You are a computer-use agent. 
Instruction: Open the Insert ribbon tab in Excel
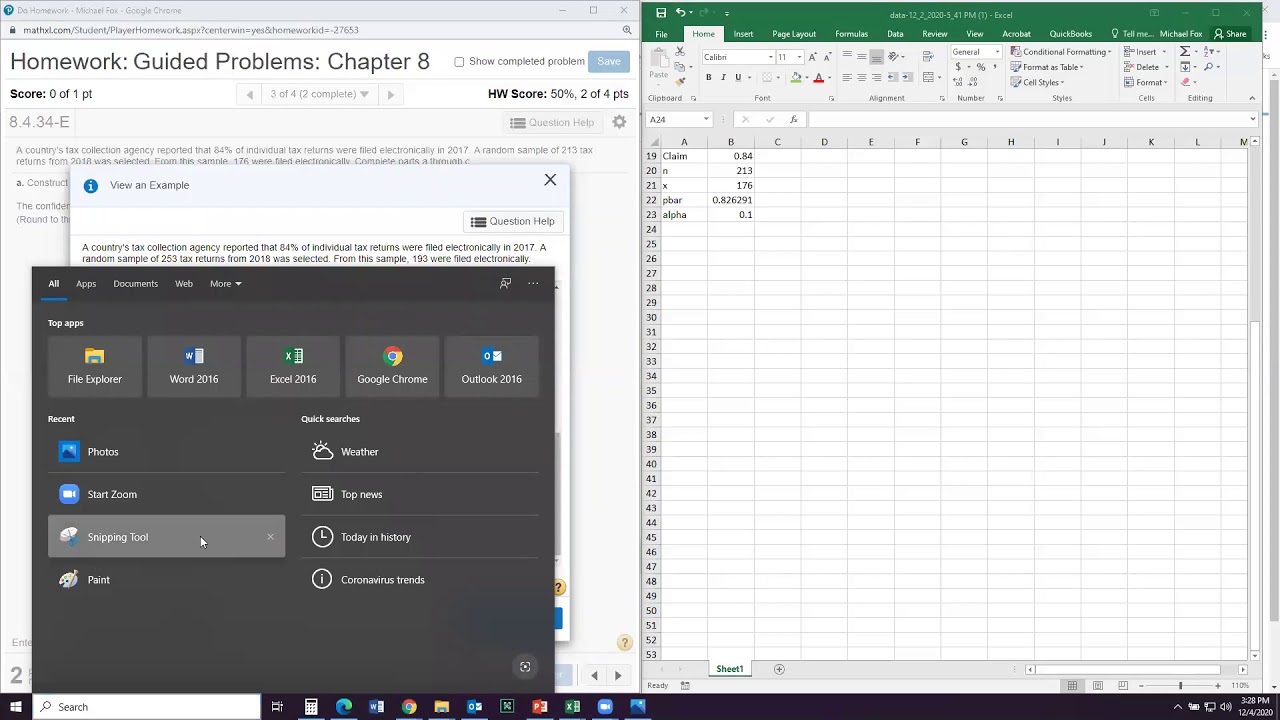(743, 34)
